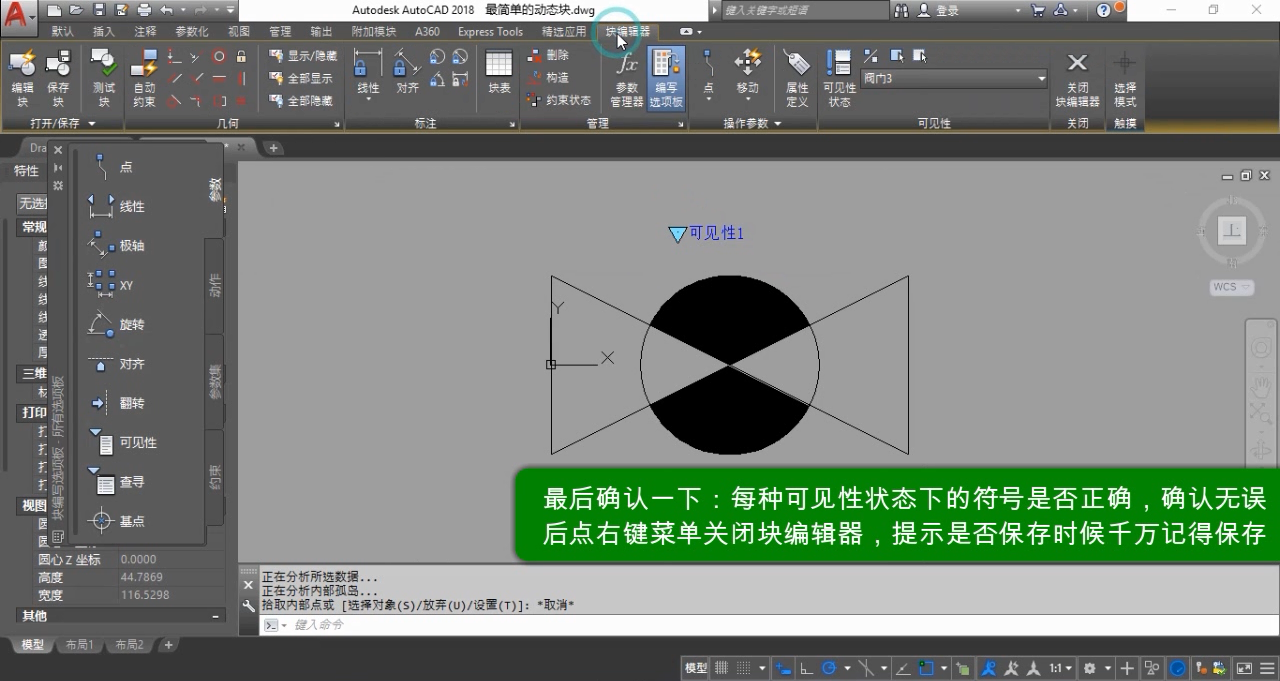Image resolution: width=1280 pixels, height=681 pixels.
Task: Toggle Authoring Palettes (编写选项板) button
Action: 666,78
